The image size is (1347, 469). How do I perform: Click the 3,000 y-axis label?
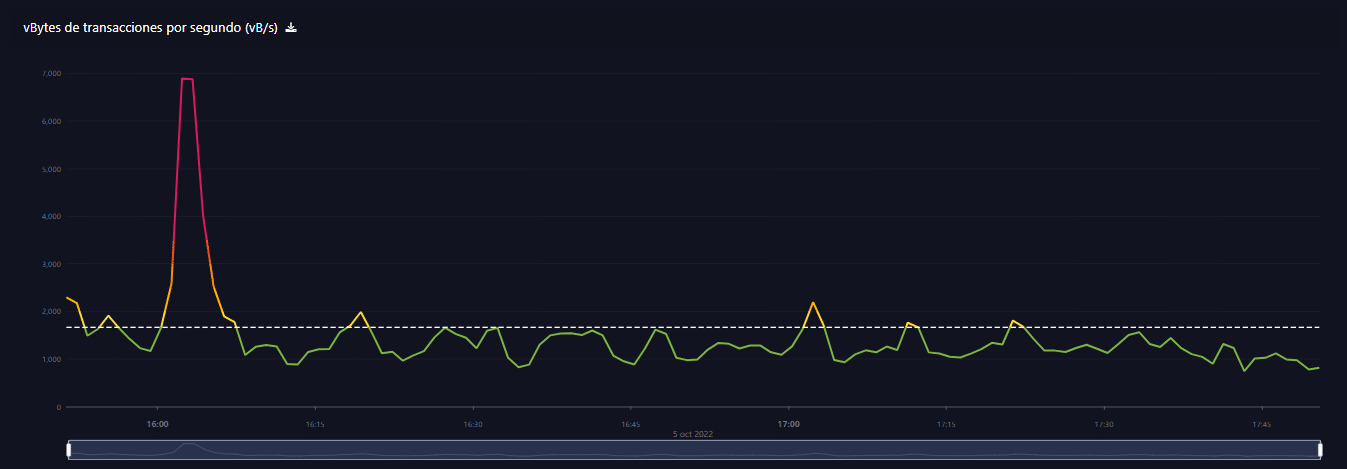(51, 264)
